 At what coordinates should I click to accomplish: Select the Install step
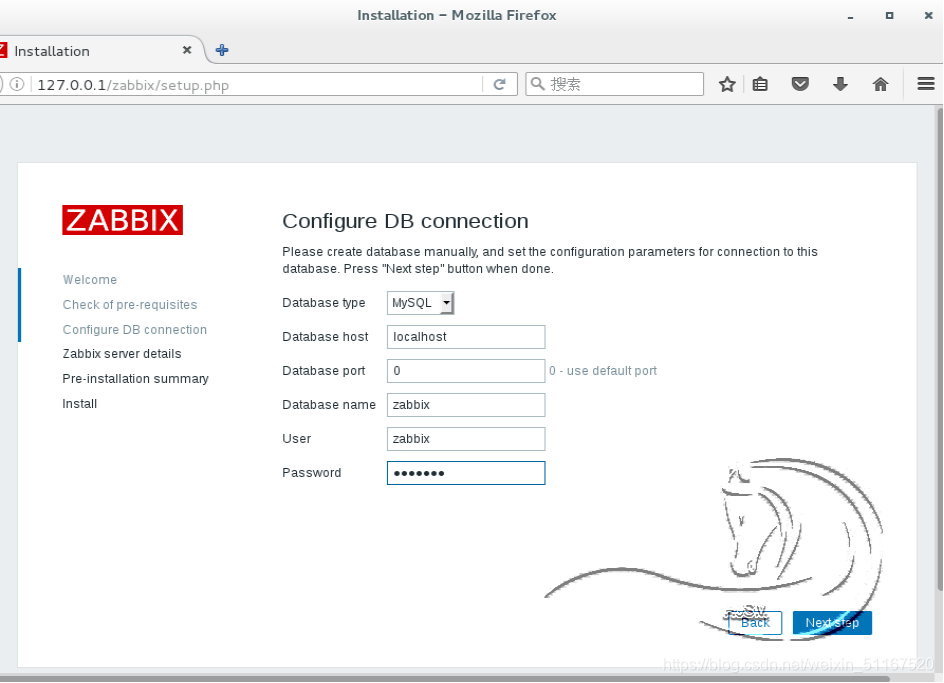pyautogui.click(x=79, y=404)
